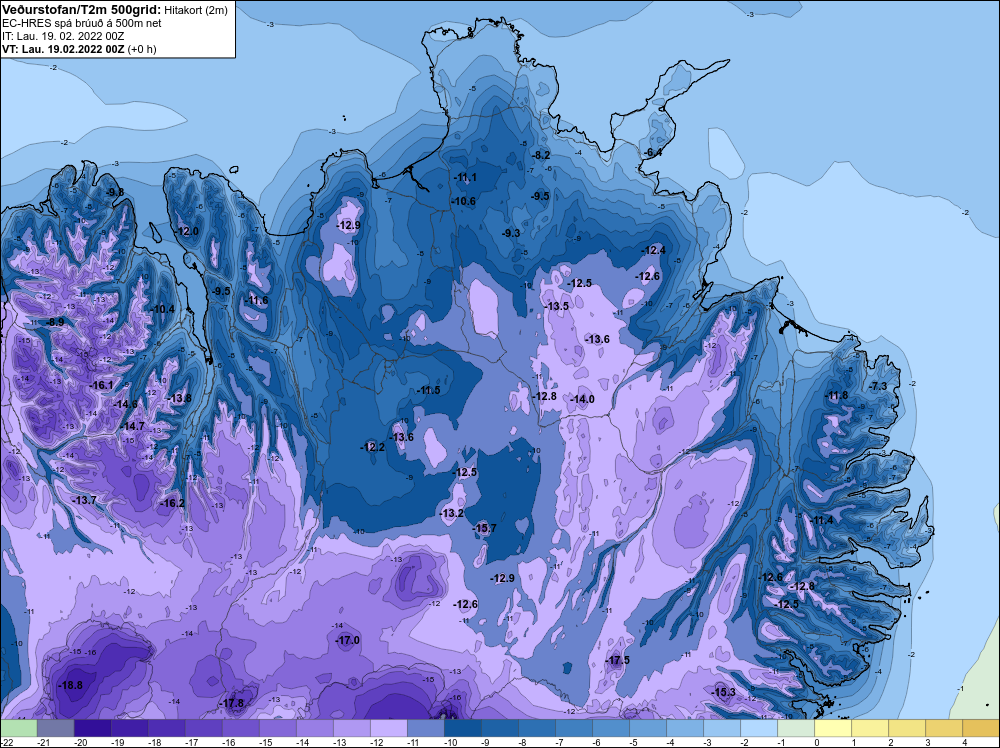
Task: Select the -10.6 temperature label
Action: click(464, 201)
